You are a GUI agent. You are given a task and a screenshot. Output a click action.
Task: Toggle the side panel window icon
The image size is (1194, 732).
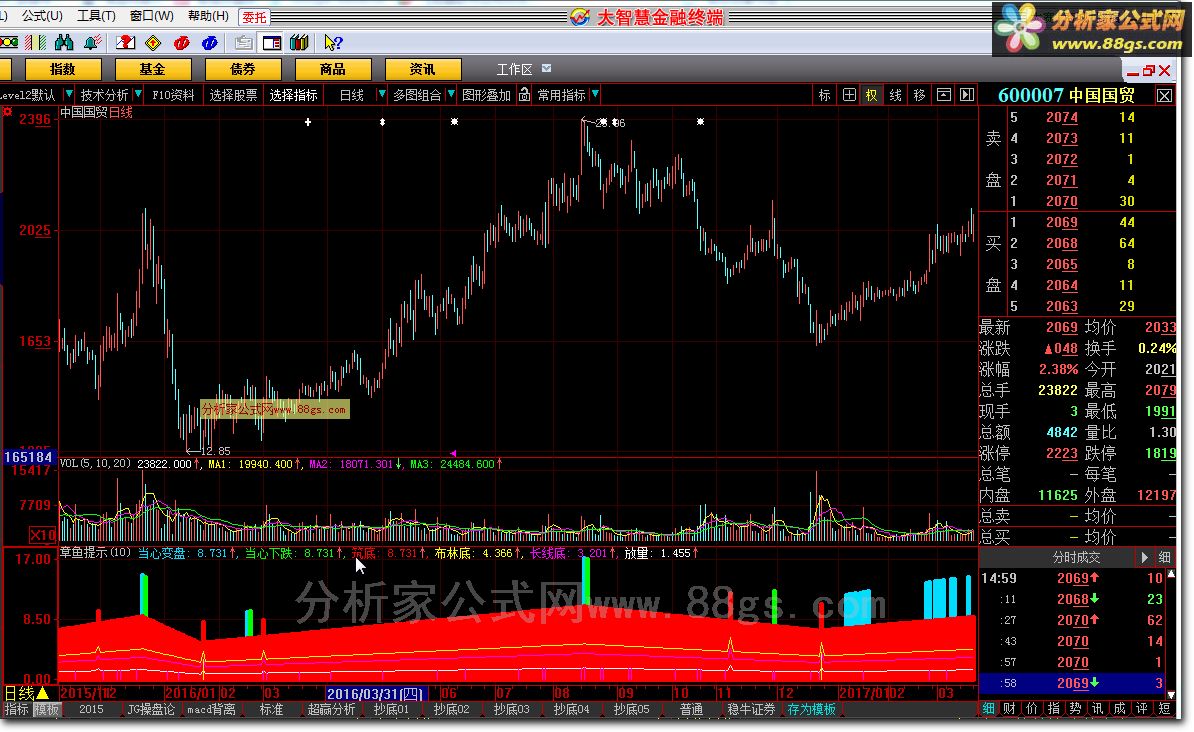click(x=272, y=43)
